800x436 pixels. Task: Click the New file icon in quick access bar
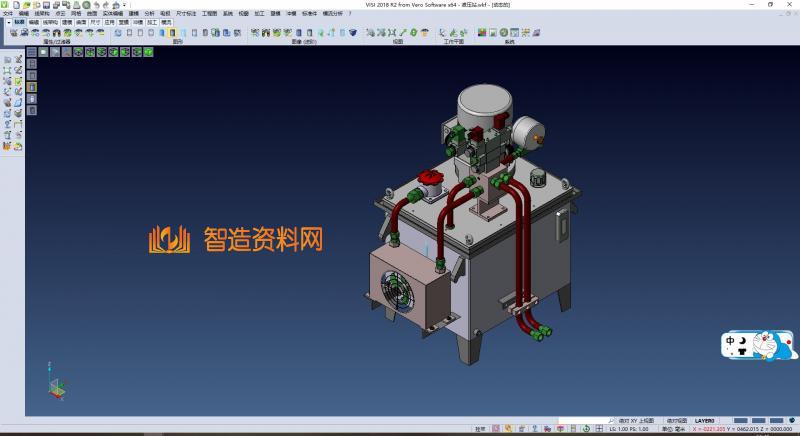point(16,5)
